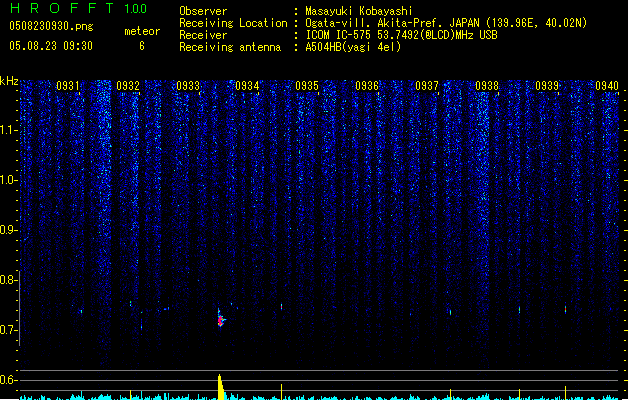Viewport: 629px width, 400px height.
Task: Click the 'Observer' field label
Action: [203, 11]
